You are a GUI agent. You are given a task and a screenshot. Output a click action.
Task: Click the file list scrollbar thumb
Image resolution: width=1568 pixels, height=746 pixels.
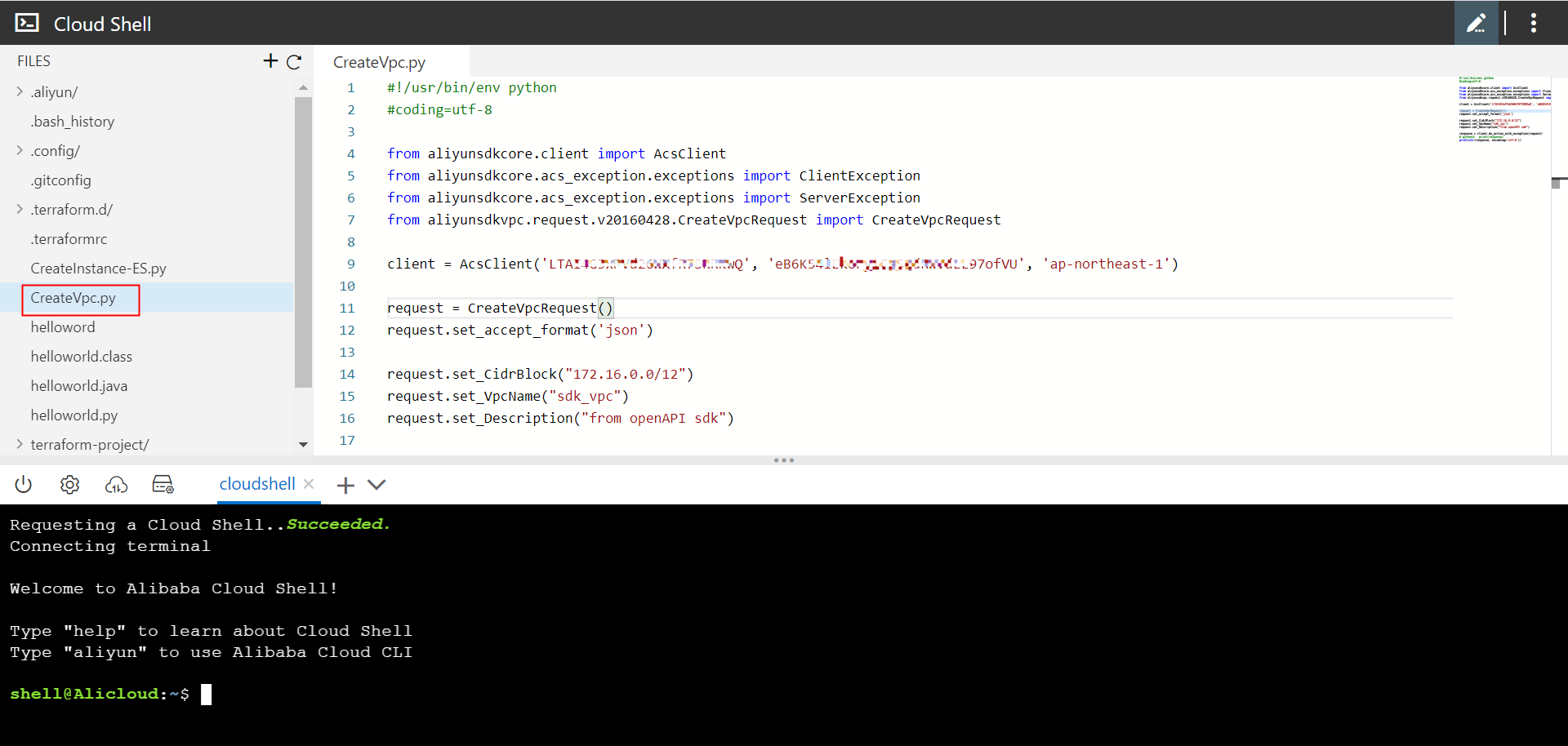(303, 242)
